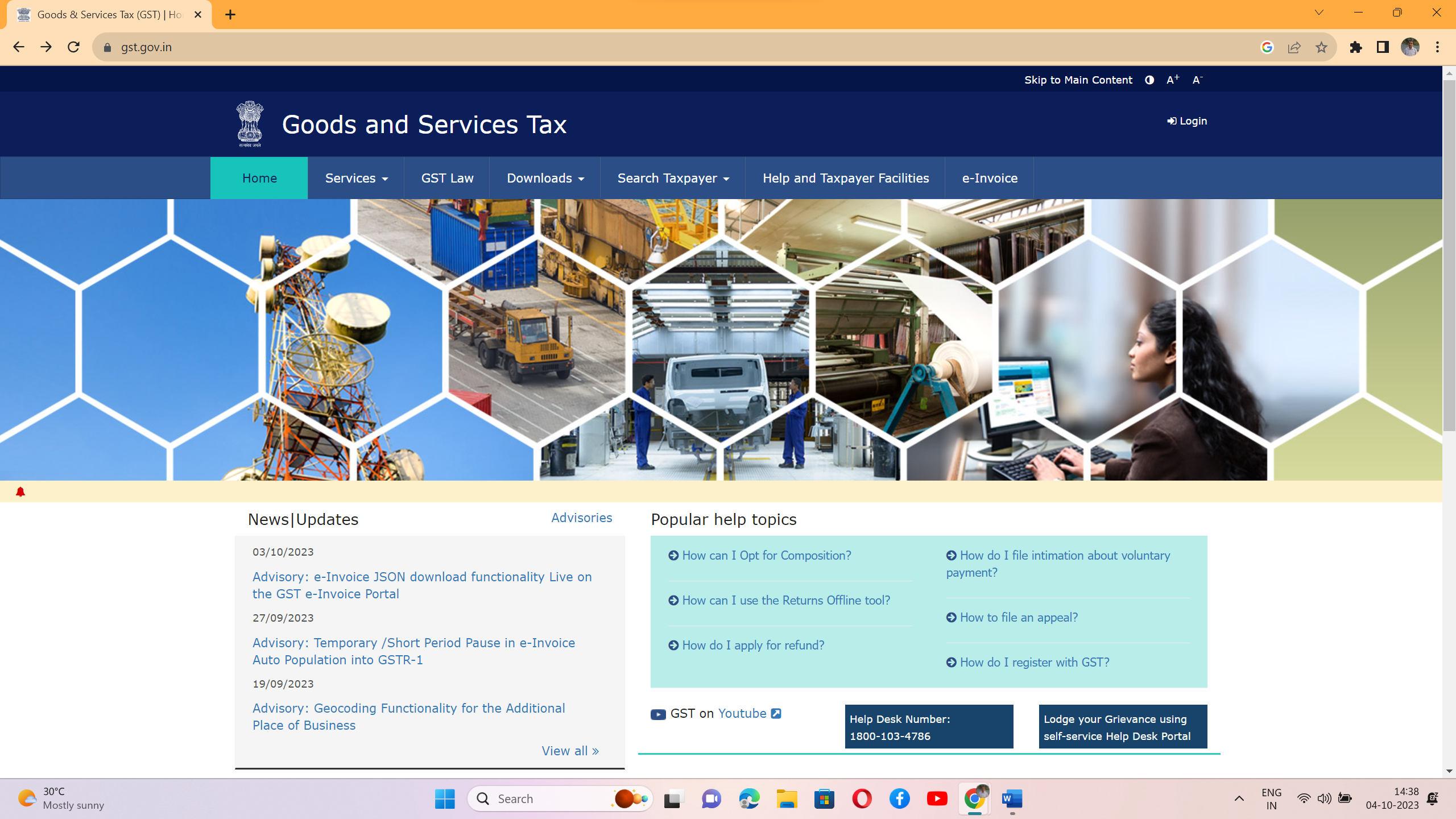The height and width of the screenshot is (819, 1456).
Task: Click the volume icon in the system tray
Action: point(1323,798)
